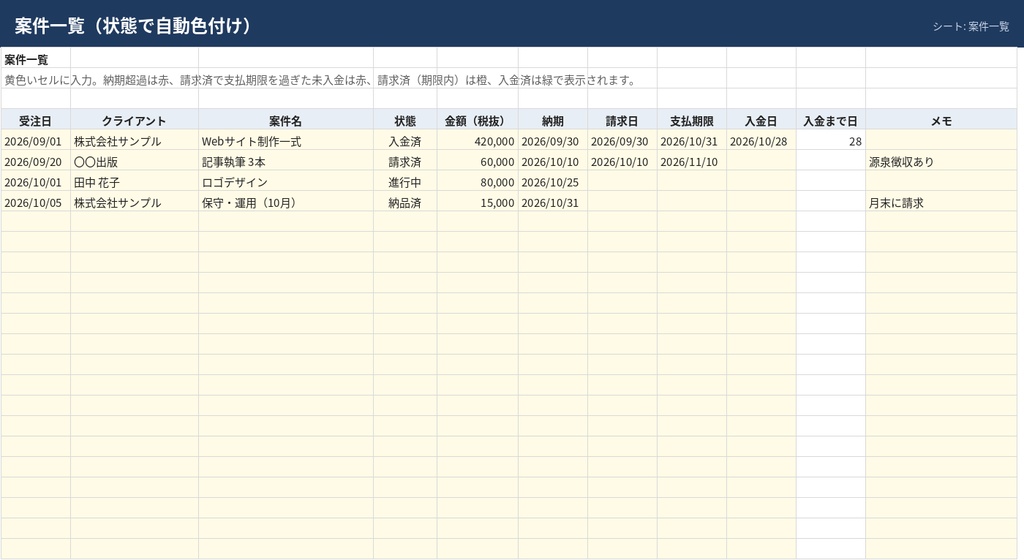The image size is (1024, 560).
Task: Click the 受注日 column header
Action: [x=35, y=121]
